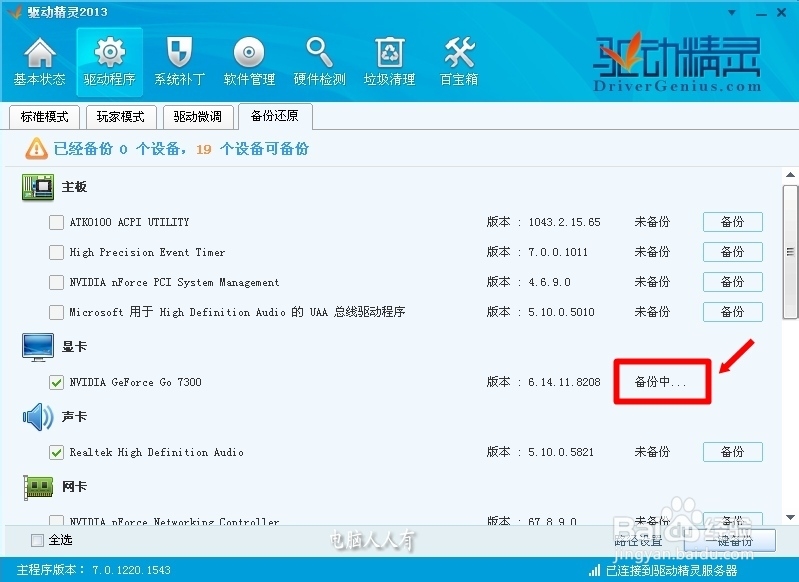Open the 百宝箱 tools icon

(459, 62)
